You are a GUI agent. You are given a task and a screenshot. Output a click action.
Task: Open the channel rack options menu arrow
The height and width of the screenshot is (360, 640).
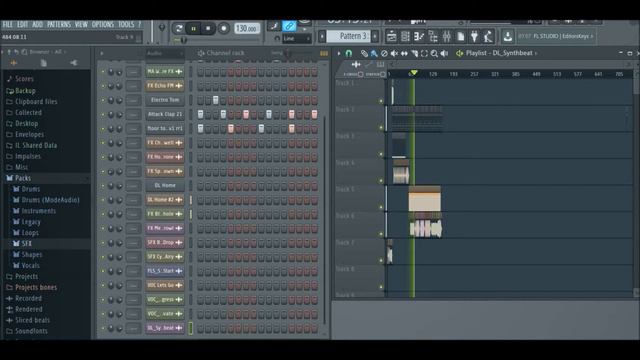(x=102, y=53)
